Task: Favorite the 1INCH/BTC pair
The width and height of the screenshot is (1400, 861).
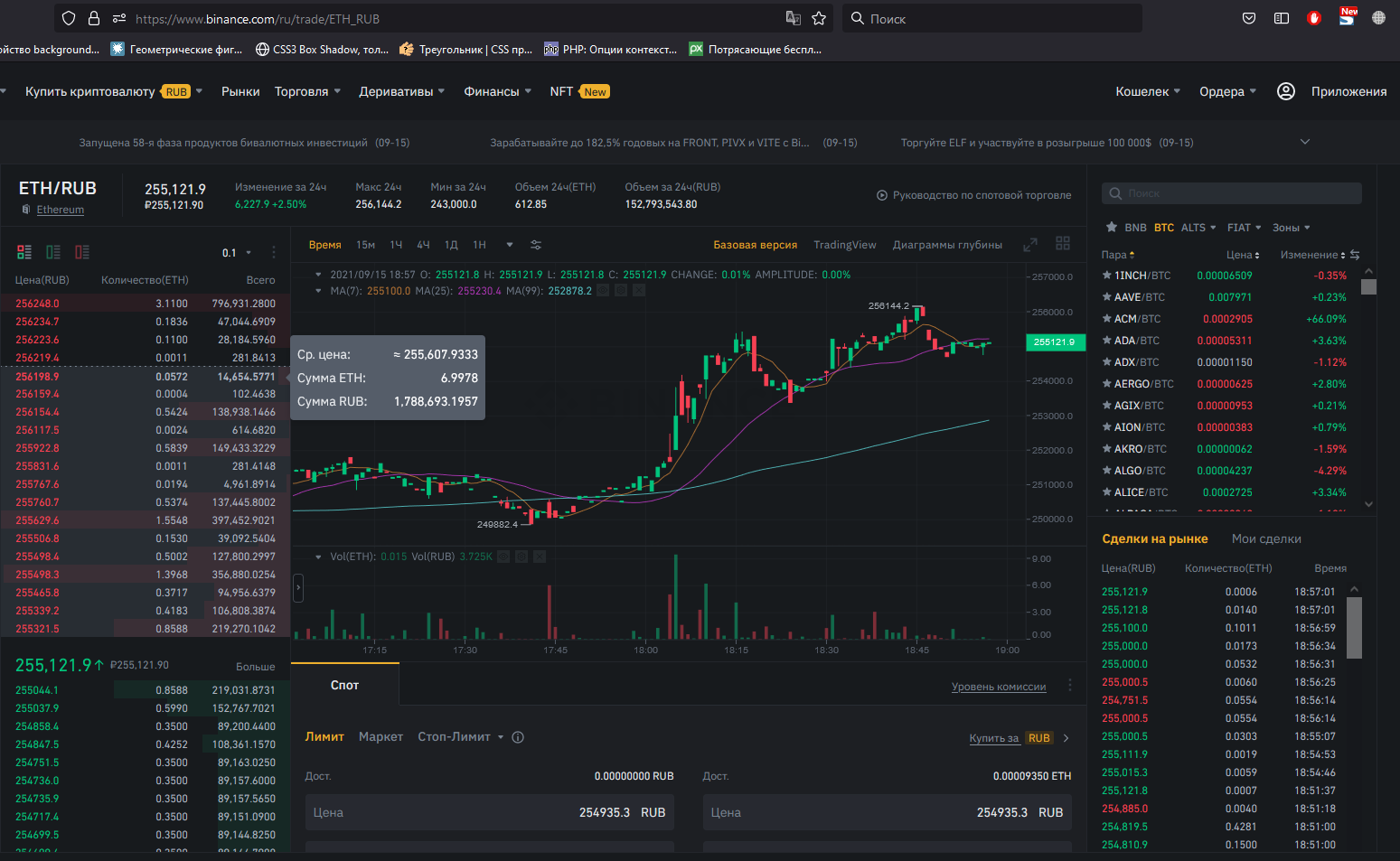Action: click(1107, 276)
